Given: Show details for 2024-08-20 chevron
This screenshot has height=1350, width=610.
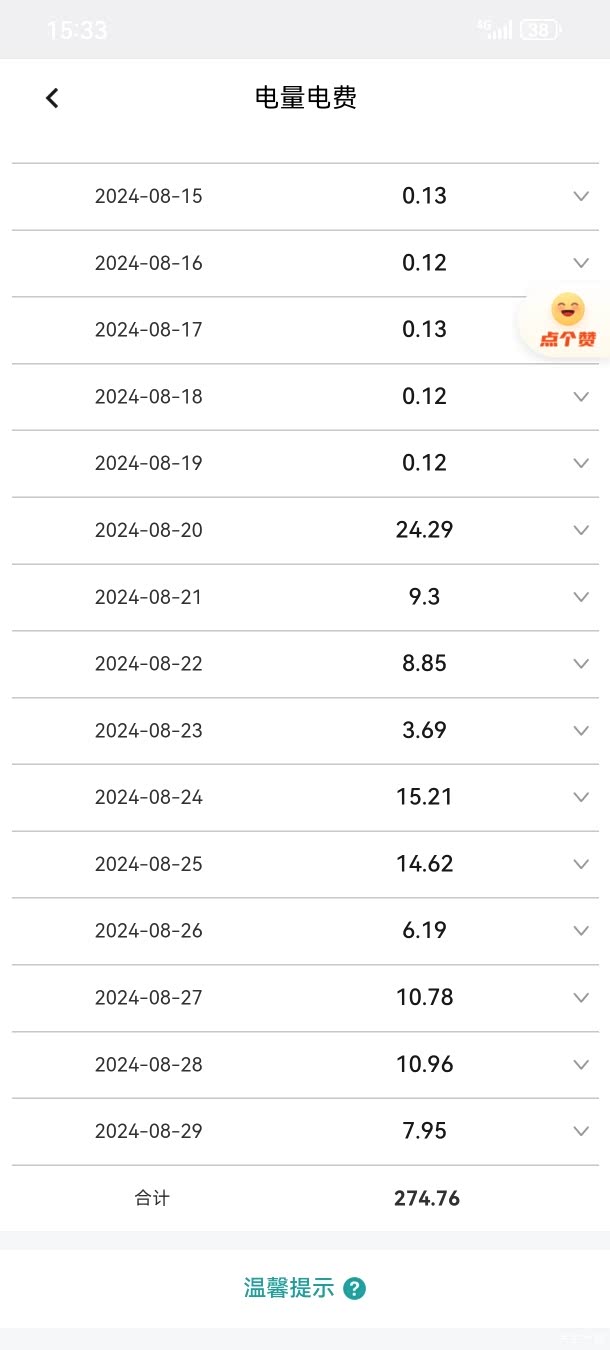Looking at the screenshot, I should coord(581,530).
